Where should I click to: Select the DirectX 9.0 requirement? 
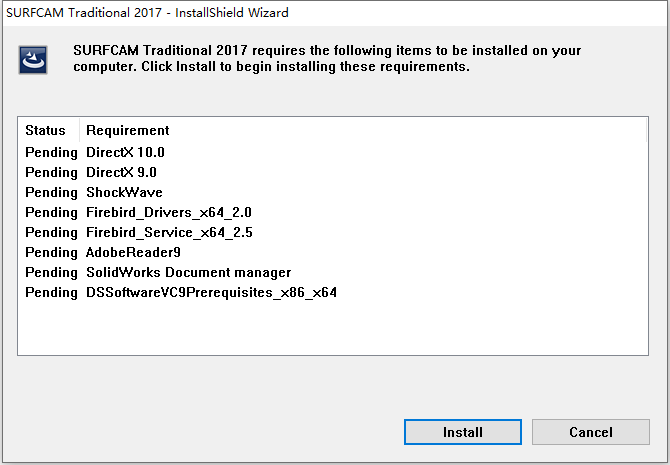click(x=121, y=172)
